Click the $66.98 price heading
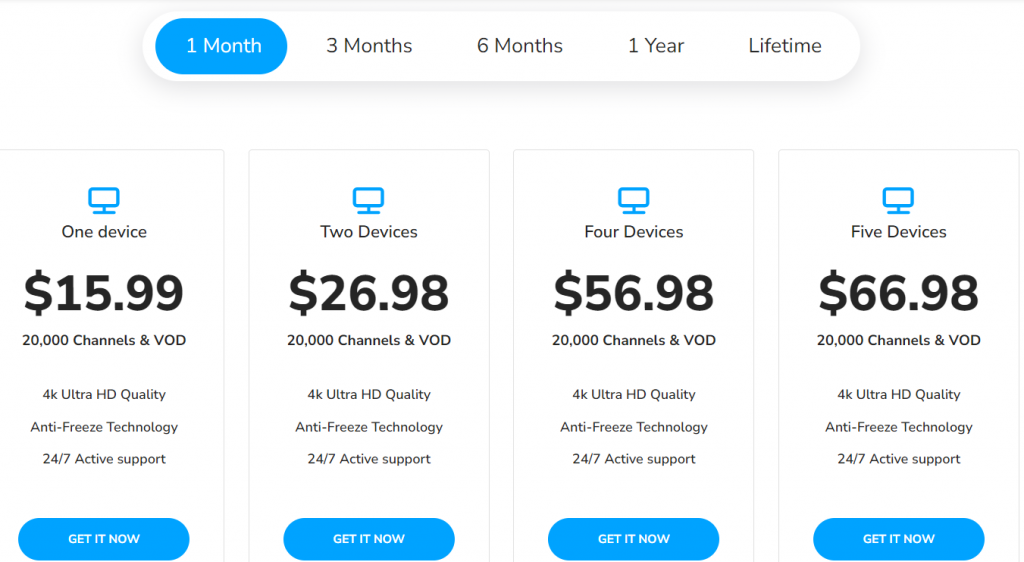Image resolution: width=1024 pixels, height=562 pixels. pyautogui.click(x=899, y=292)
